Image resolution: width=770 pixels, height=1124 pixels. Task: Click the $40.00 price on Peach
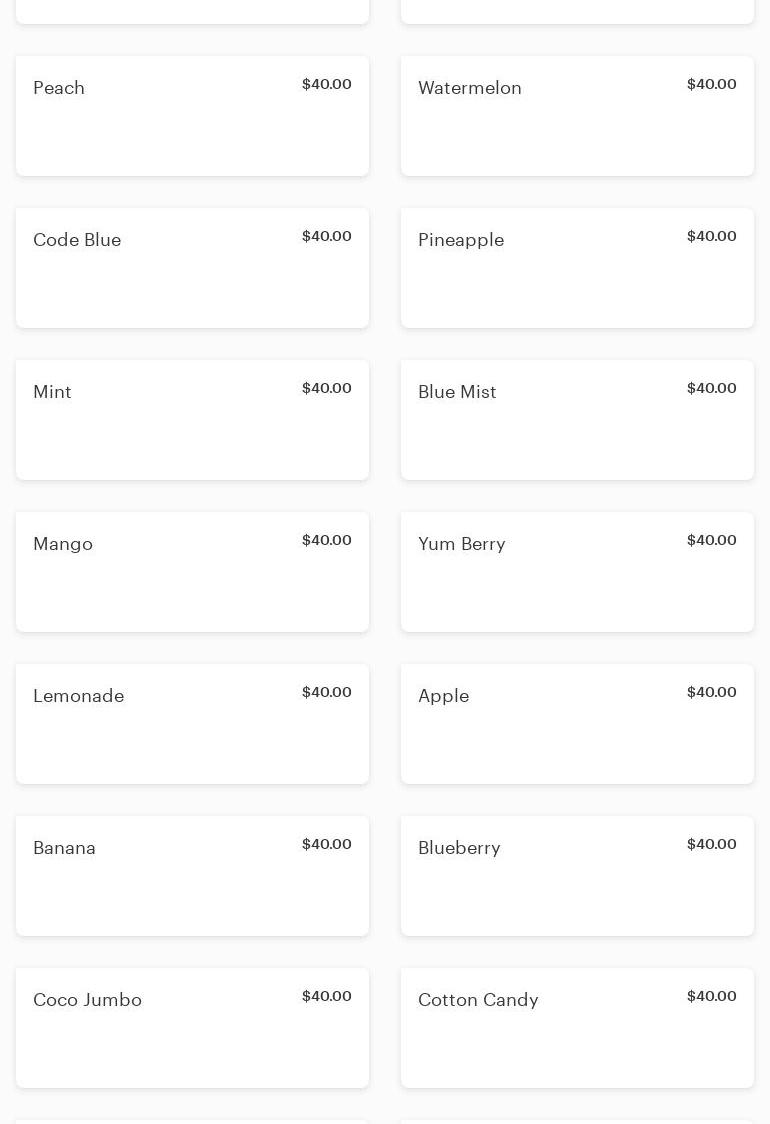click(x=327, y=85)
